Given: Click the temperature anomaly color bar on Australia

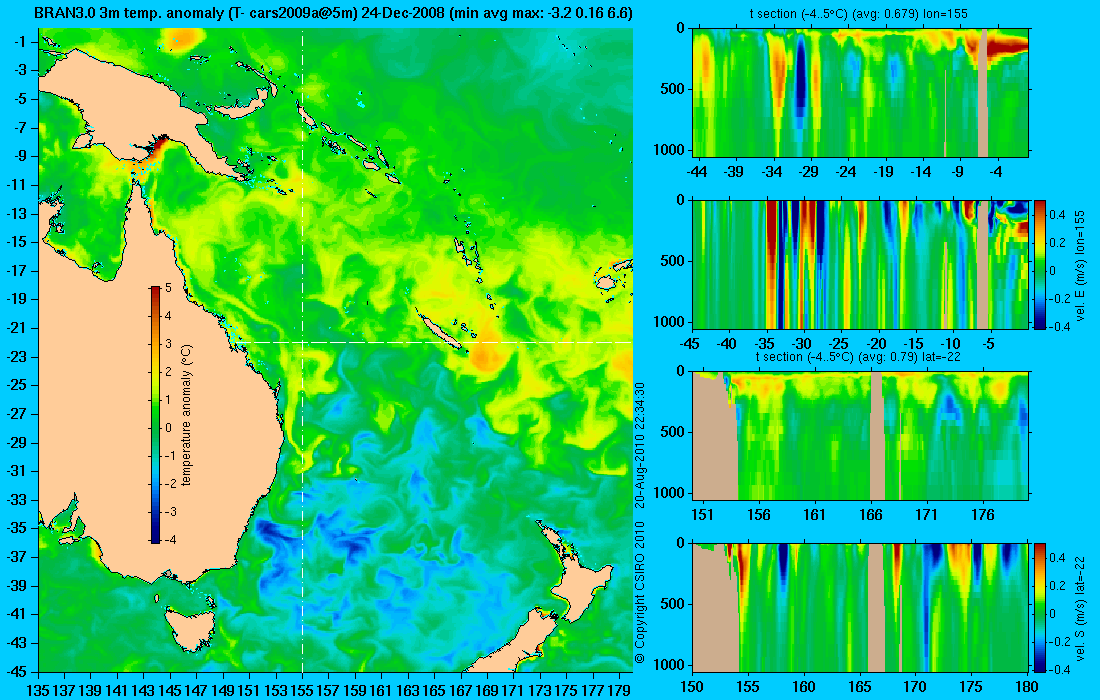Looking at the screenshot, I should tap(155, 414).
